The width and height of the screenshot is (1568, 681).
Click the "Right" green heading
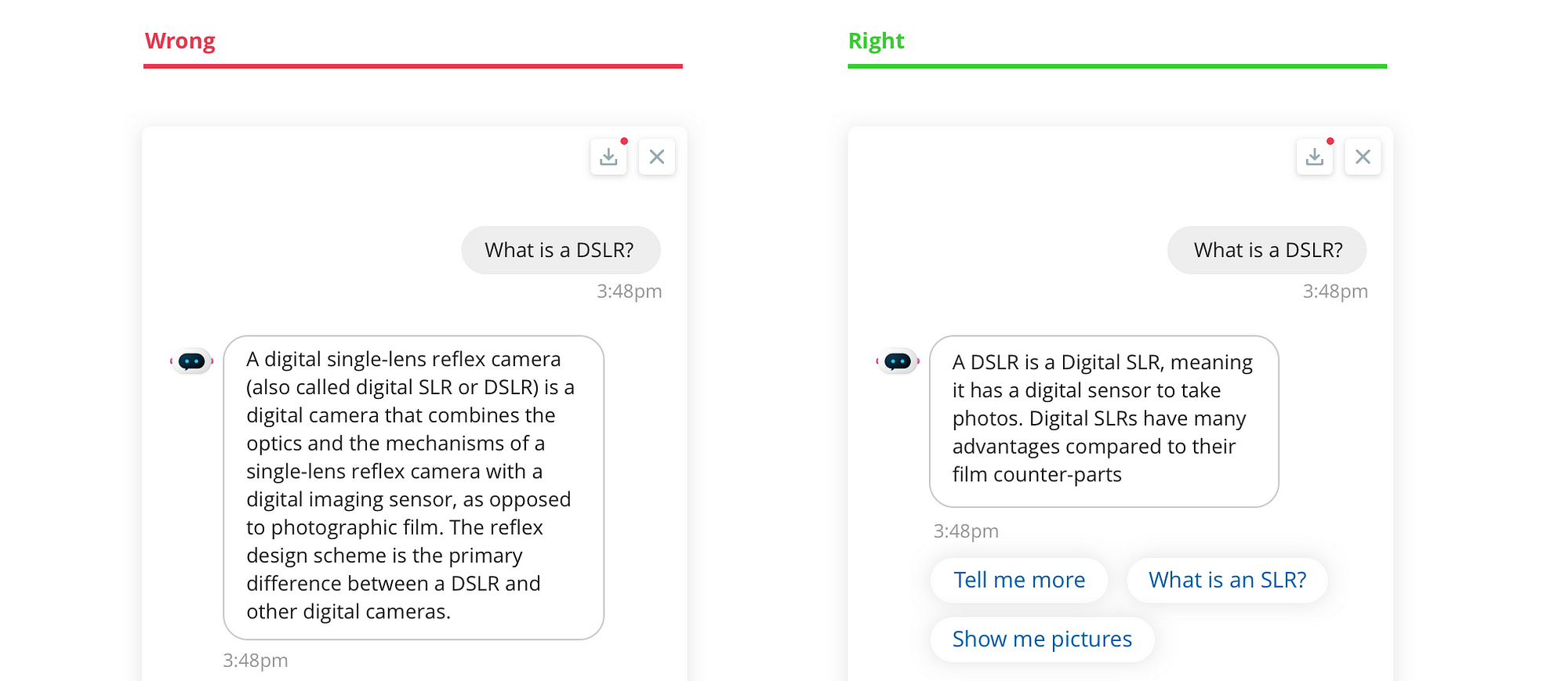coord(876,41)
